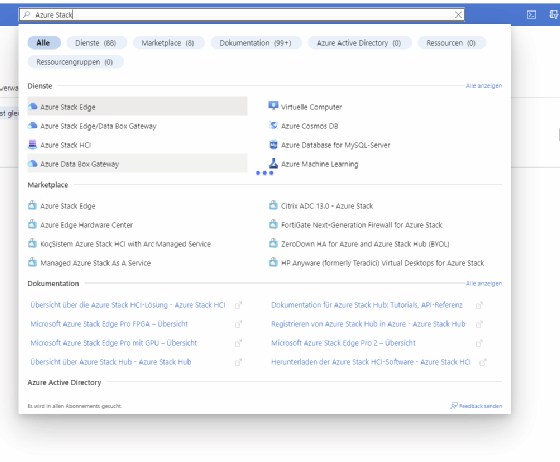This screenshot has width=560, height=462.
Task: Click Marketplace icon for KoçSistem Azure Stack HCI
Action: click(x=32, y=243)
